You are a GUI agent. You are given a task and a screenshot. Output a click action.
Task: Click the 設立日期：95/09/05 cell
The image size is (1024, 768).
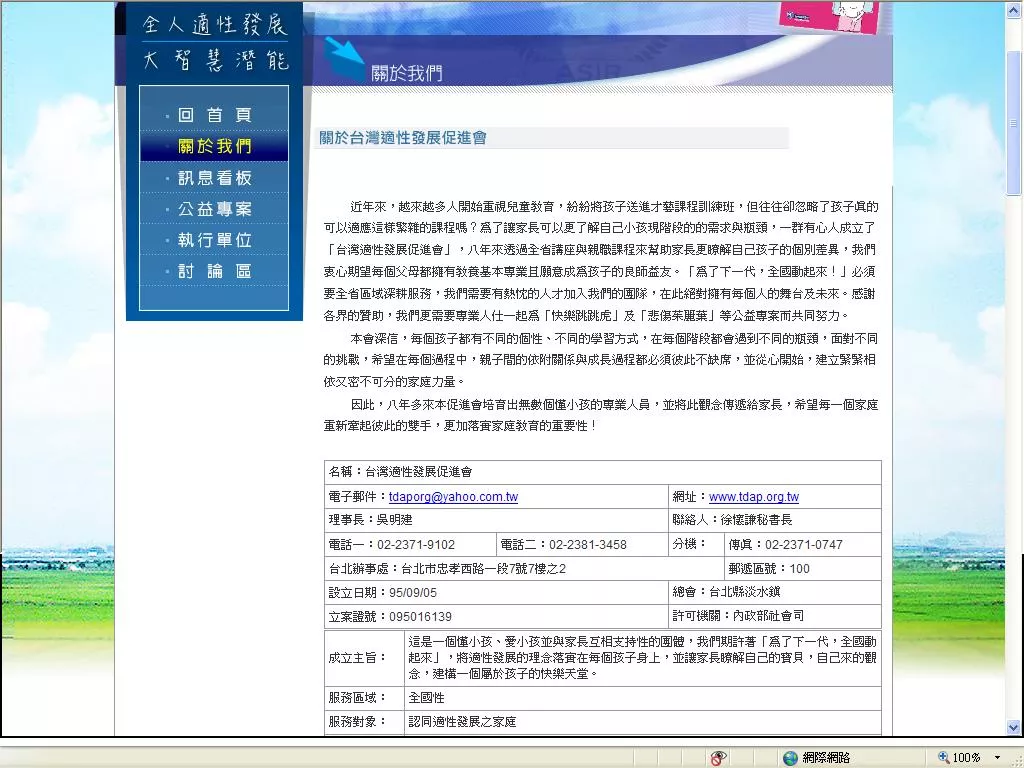click(496, 592)
